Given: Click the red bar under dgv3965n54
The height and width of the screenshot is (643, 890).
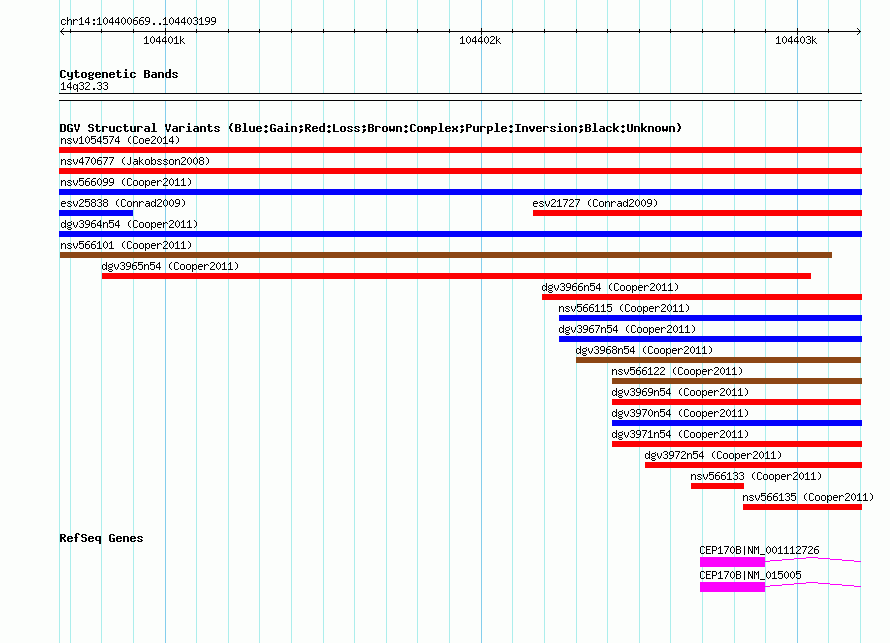Looking at the screenshot, I should pyautogui.click(x=456, y=276).
